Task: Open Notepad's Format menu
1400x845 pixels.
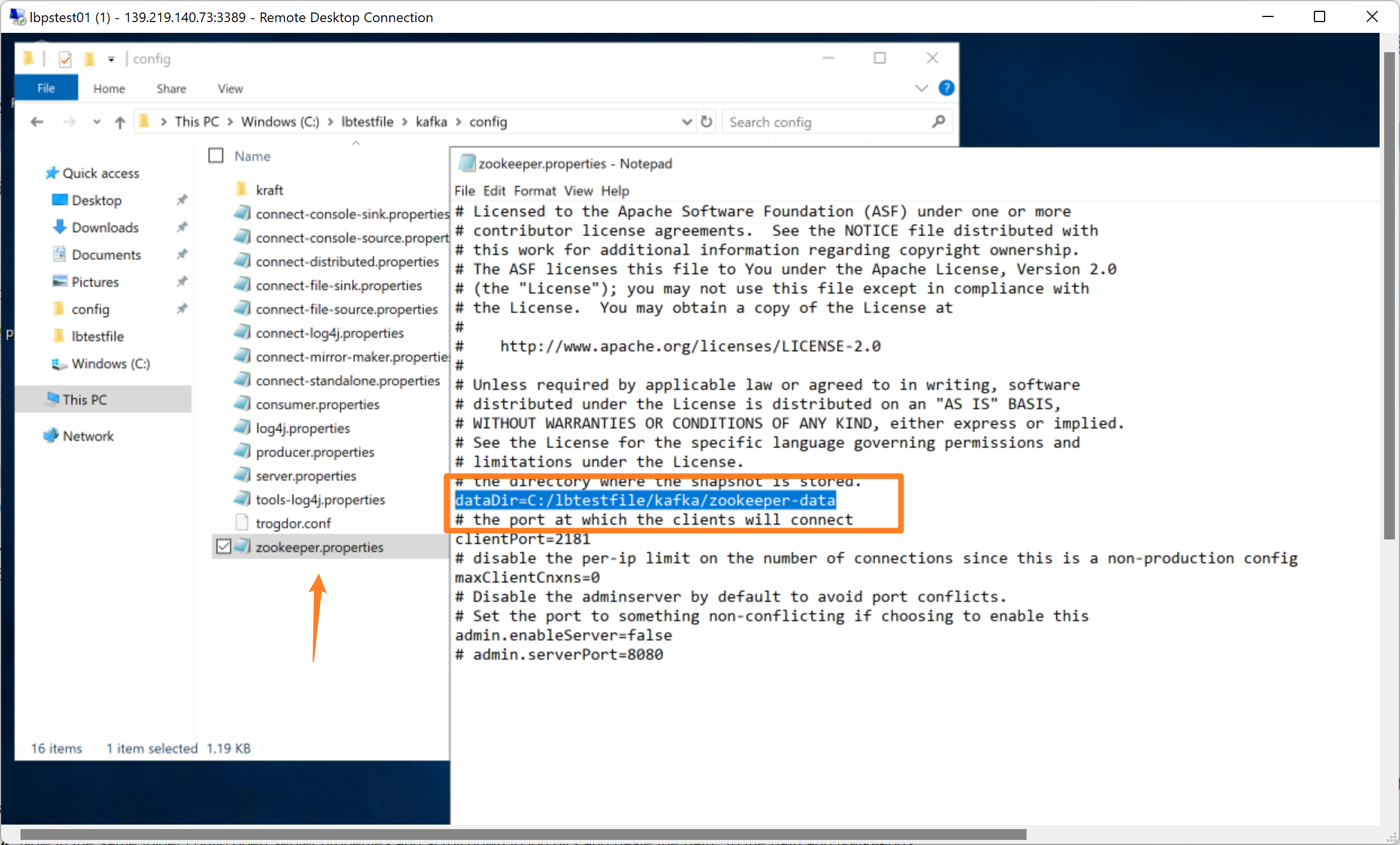Action: [x=534, y=191]
